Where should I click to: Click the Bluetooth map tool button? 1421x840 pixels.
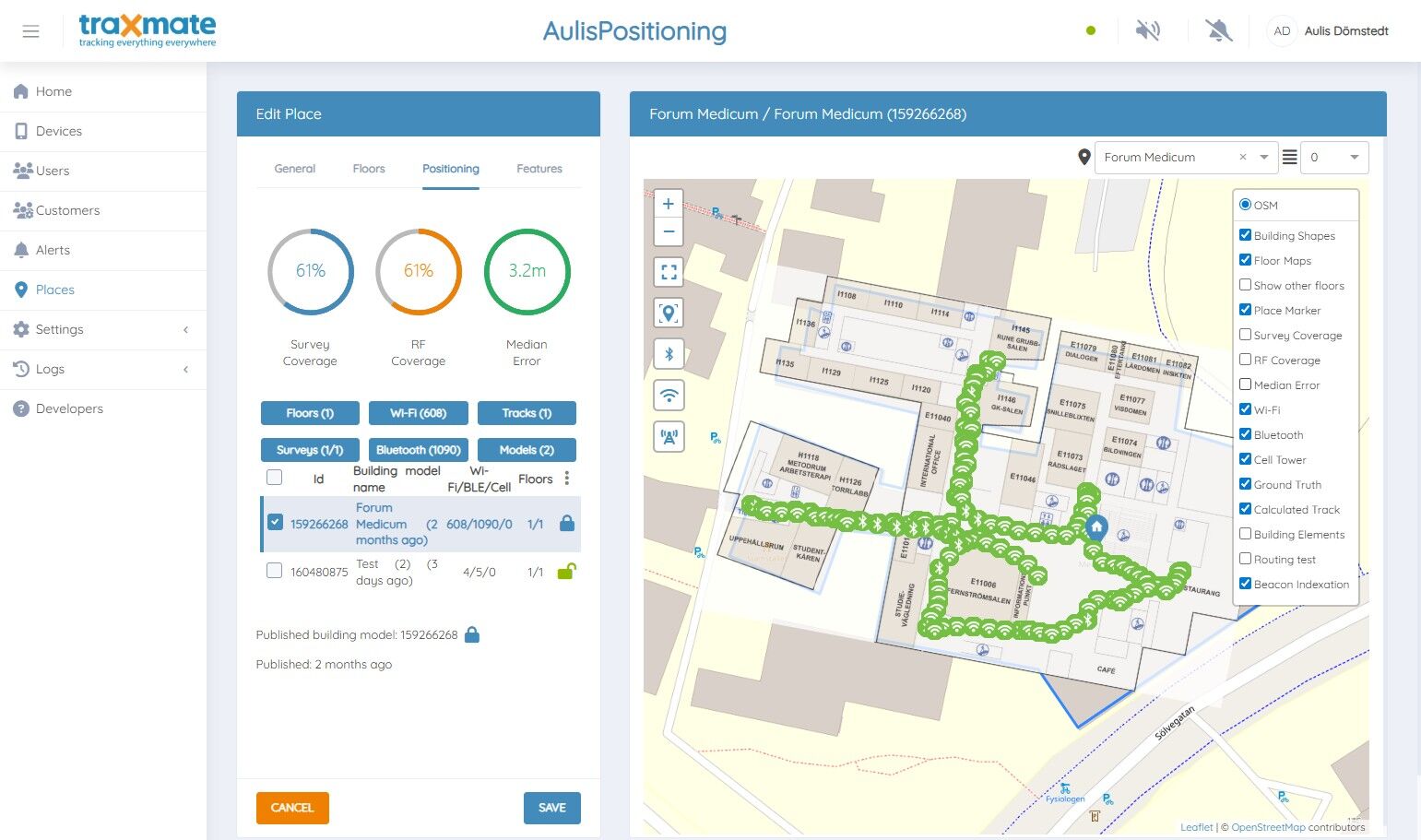[x=669, y=354]
